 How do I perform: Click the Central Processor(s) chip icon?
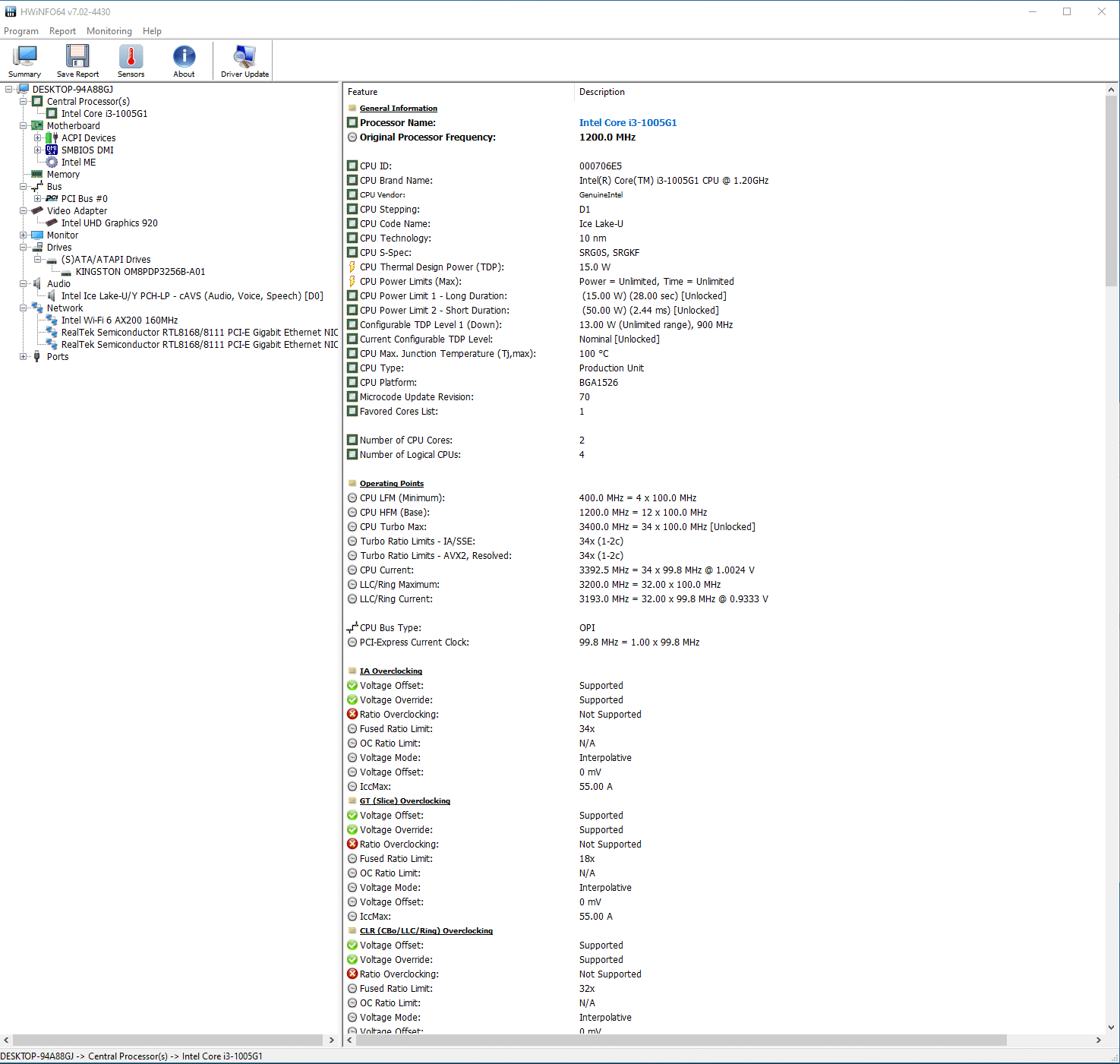(x=37, y=101)
